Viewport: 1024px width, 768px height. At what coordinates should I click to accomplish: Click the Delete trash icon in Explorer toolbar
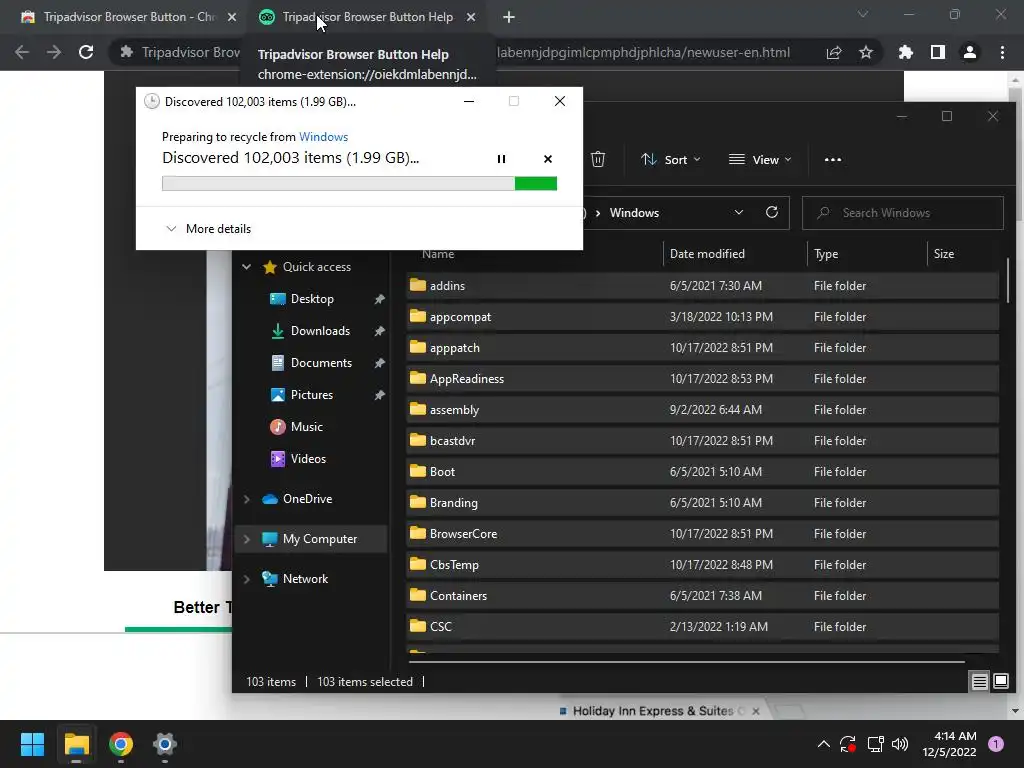pos(598,159)
